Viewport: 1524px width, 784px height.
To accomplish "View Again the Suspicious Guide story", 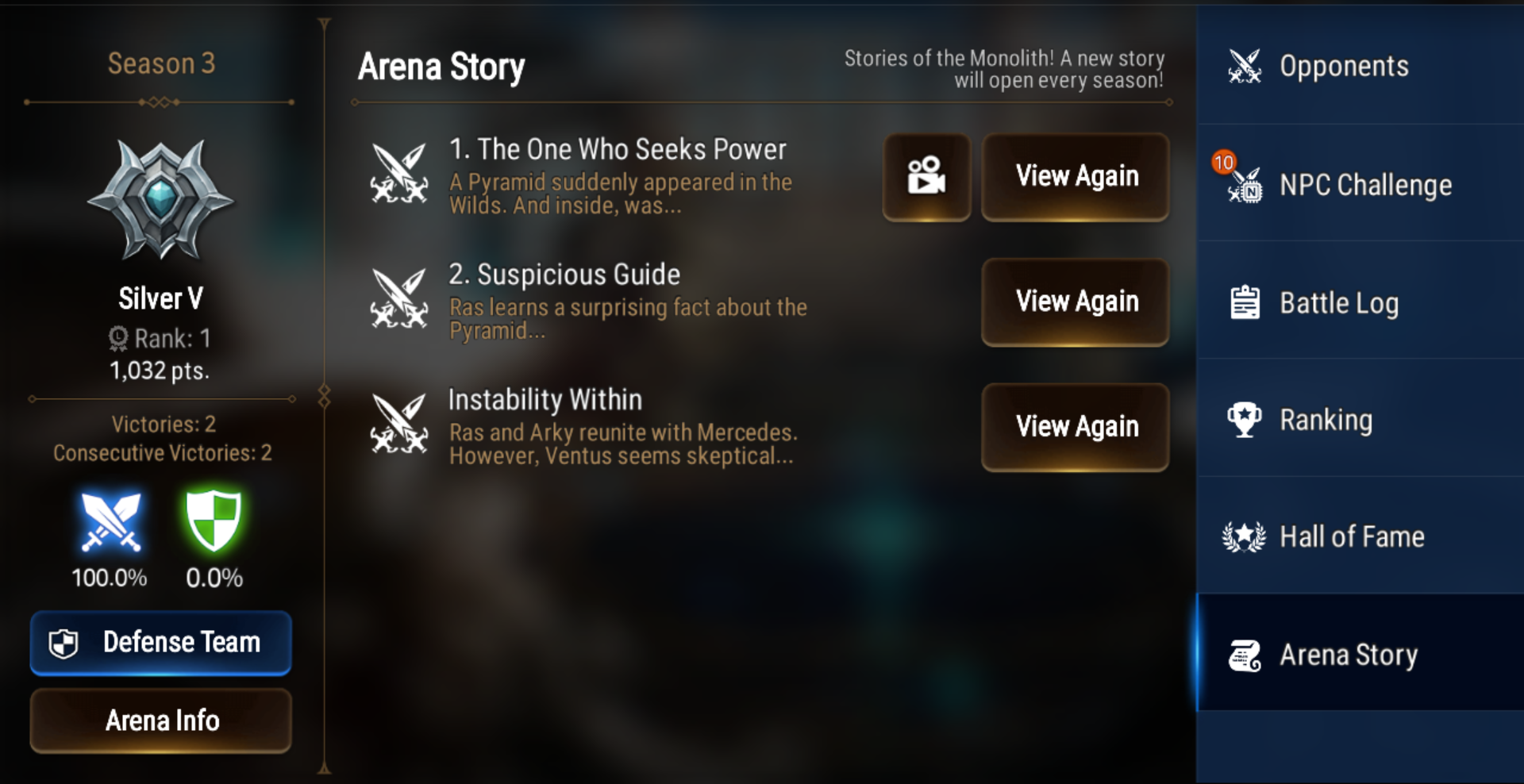I will point(1076,302).
